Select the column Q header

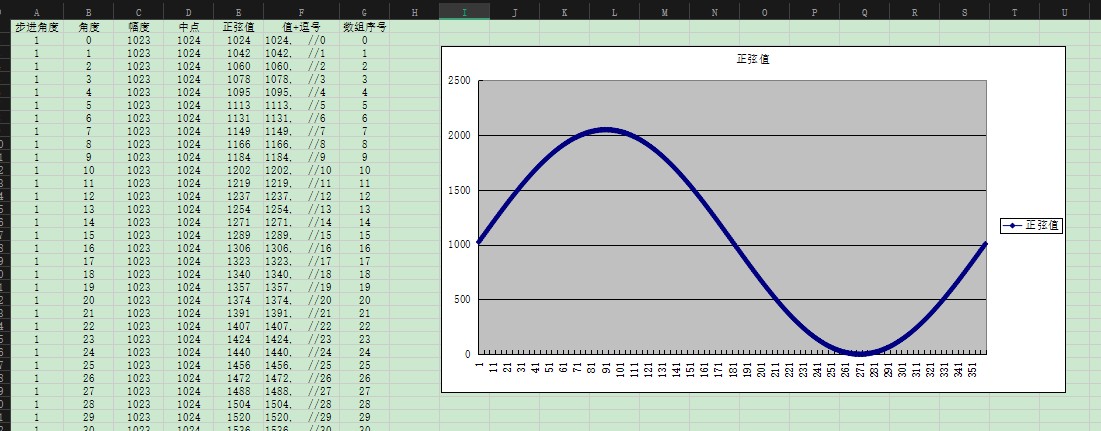864,12
